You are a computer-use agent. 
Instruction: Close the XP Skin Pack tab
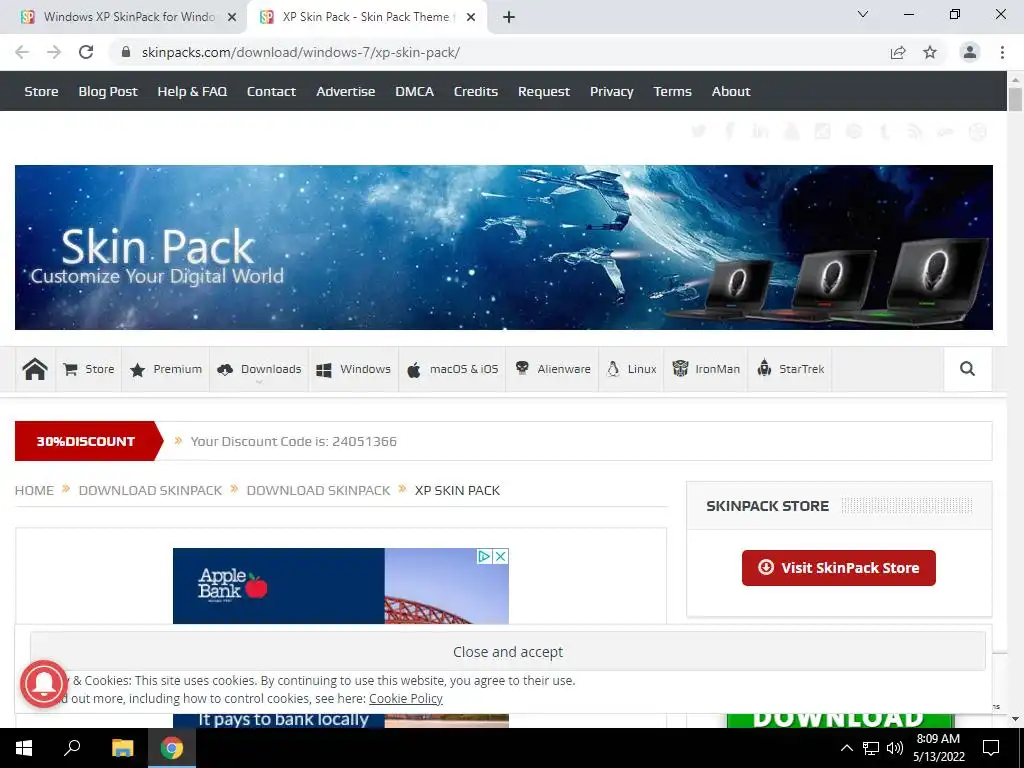coord(471,18)
